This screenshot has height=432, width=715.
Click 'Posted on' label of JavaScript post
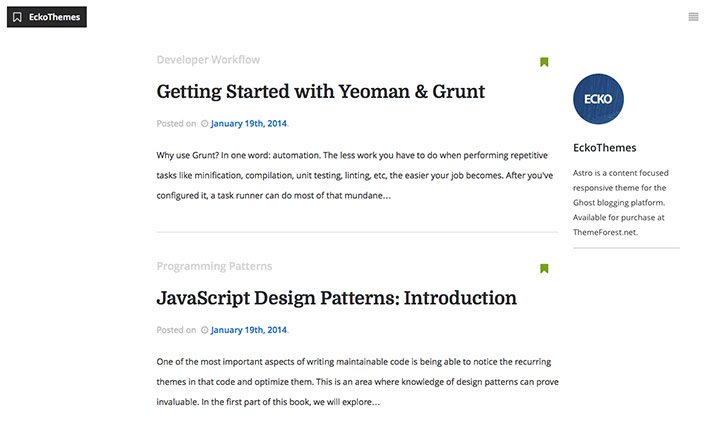176,330
